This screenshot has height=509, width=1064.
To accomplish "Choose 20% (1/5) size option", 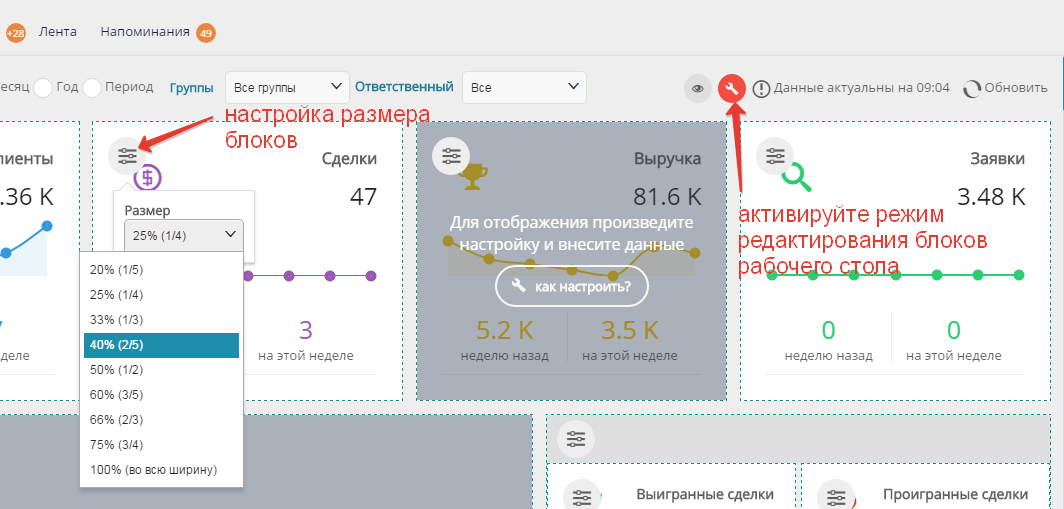I will pos(162,270).
